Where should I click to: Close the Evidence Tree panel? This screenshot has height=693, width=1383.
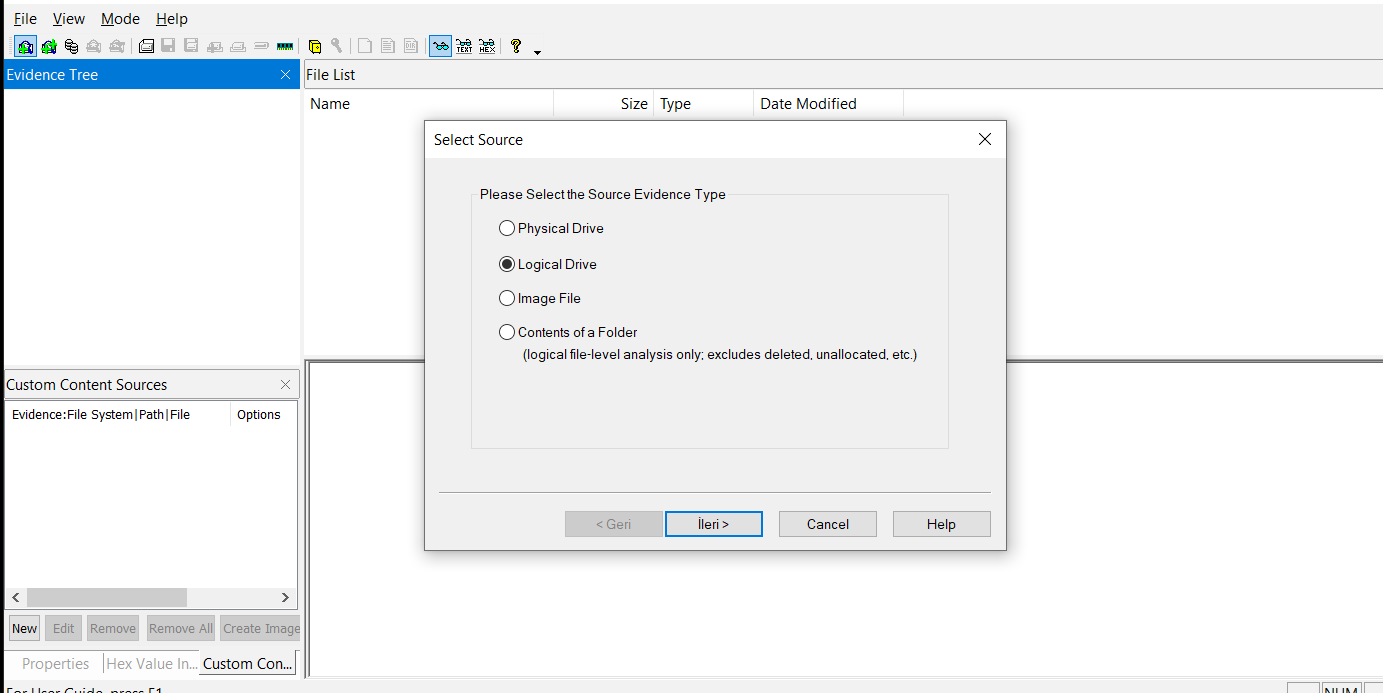(x=285, y=75)
